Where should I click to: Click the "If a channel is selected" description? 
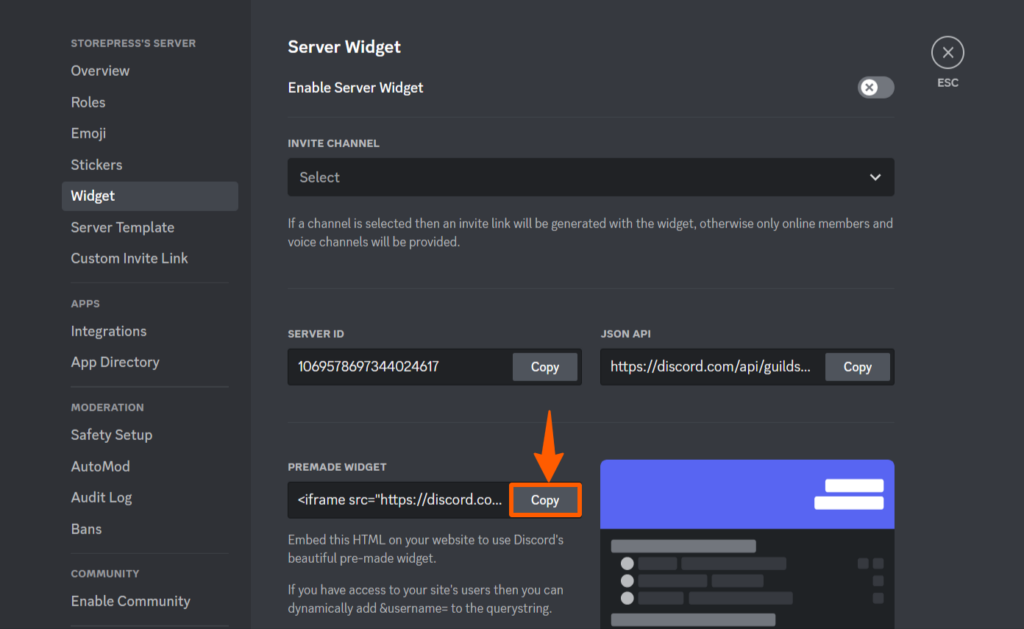tap(590, 233)
